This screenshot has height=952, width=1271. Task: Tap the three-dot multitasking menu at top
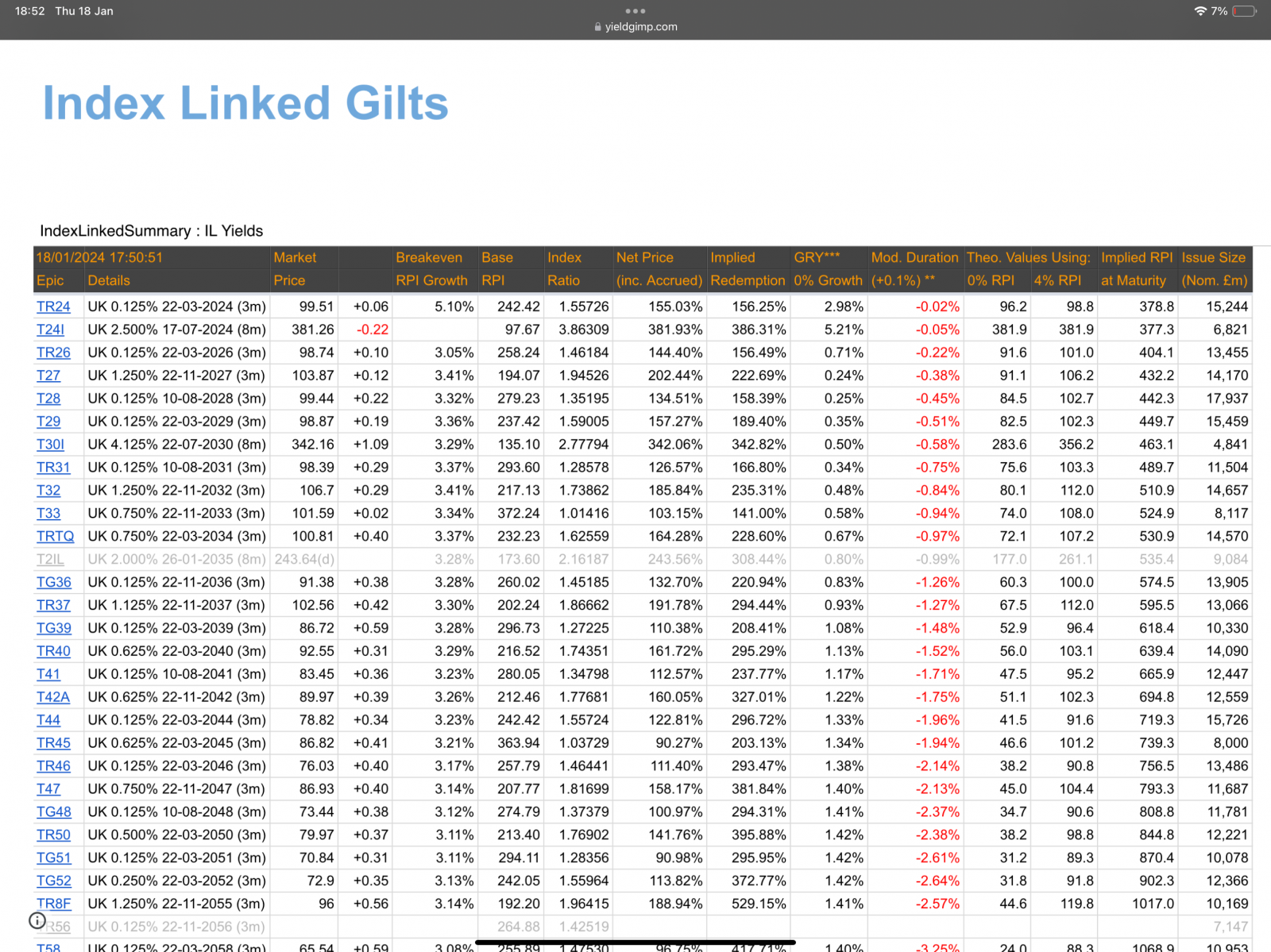[x=635, y=11]
